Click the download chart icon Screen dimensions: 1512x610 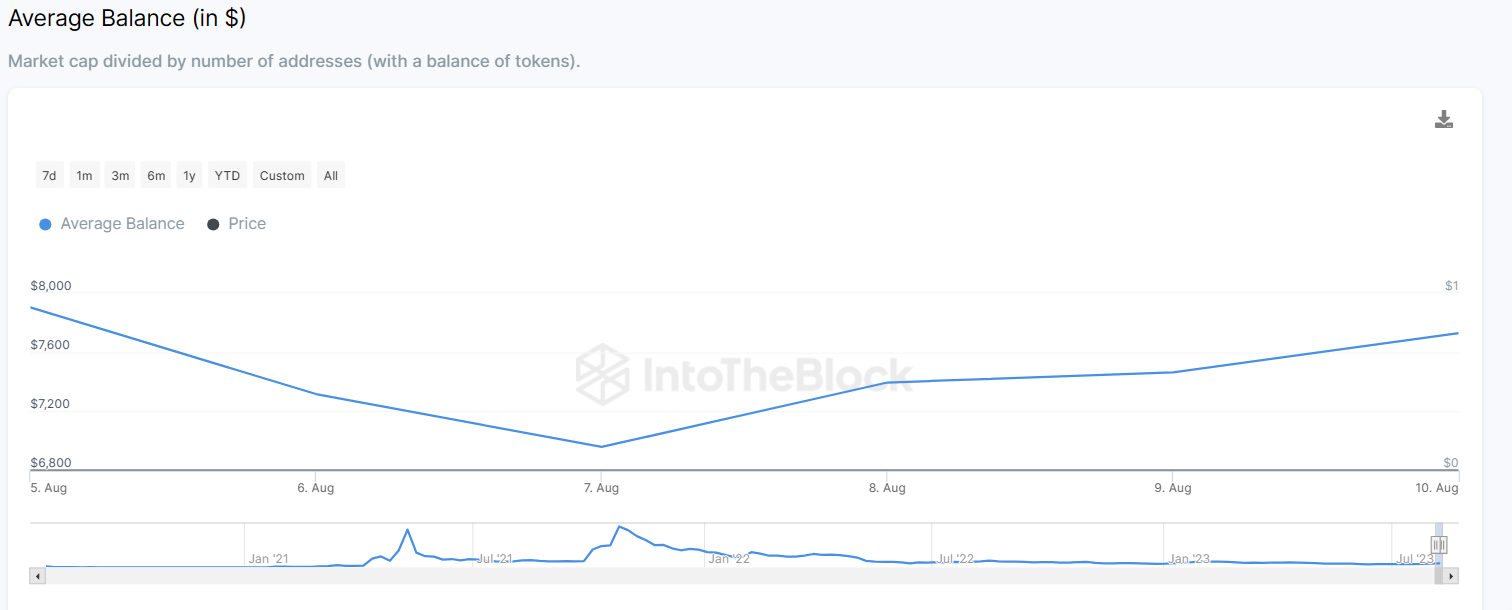pyautogui.click(x=1443, y=120)
